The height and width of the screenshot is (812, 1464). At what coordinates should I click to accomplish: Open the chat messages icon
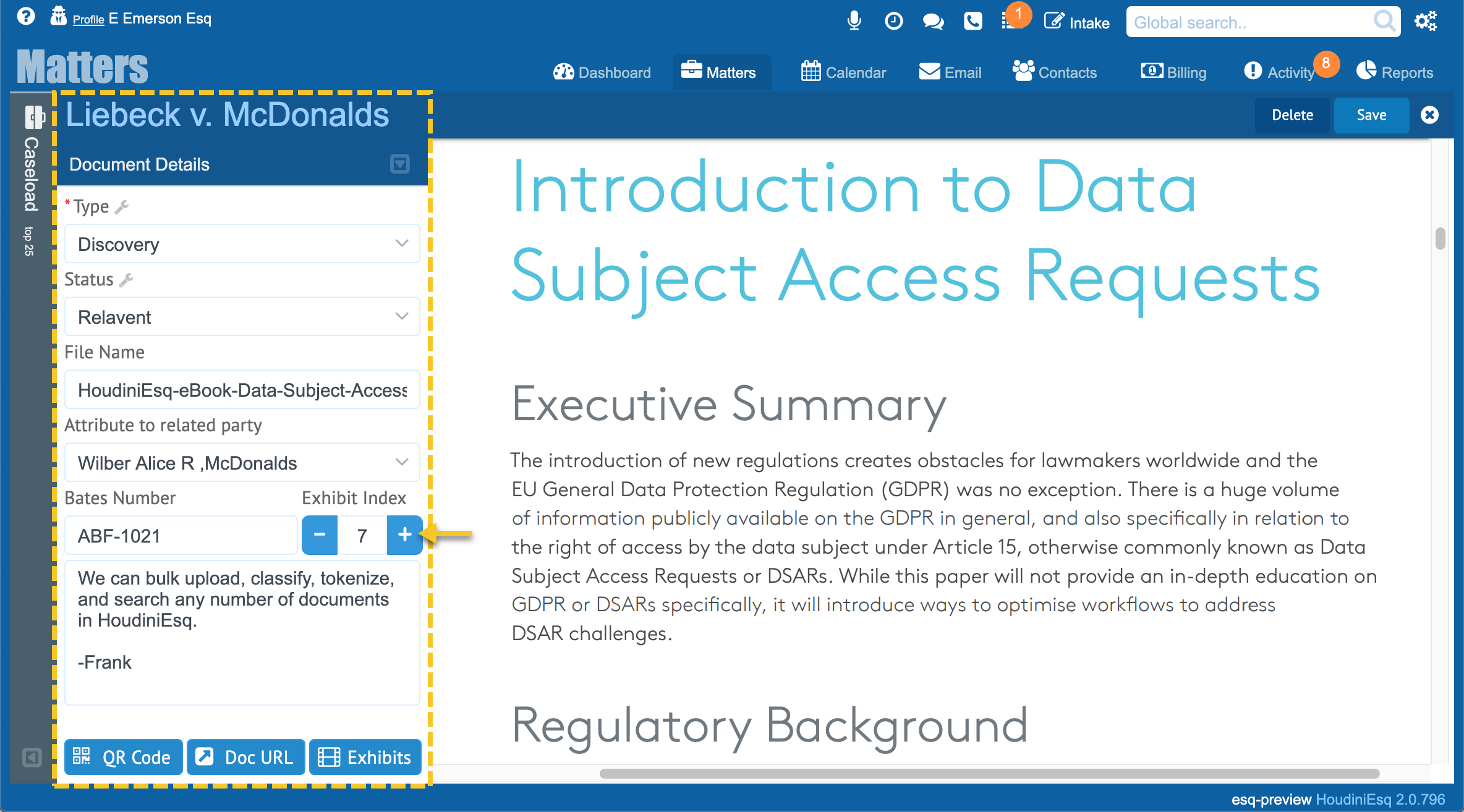[933, 22]
